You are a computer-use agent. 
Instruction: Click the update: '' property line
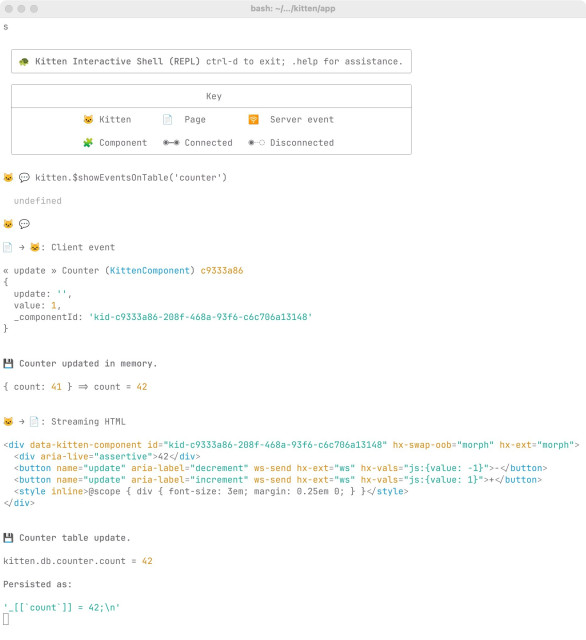(x=43, y=294)
